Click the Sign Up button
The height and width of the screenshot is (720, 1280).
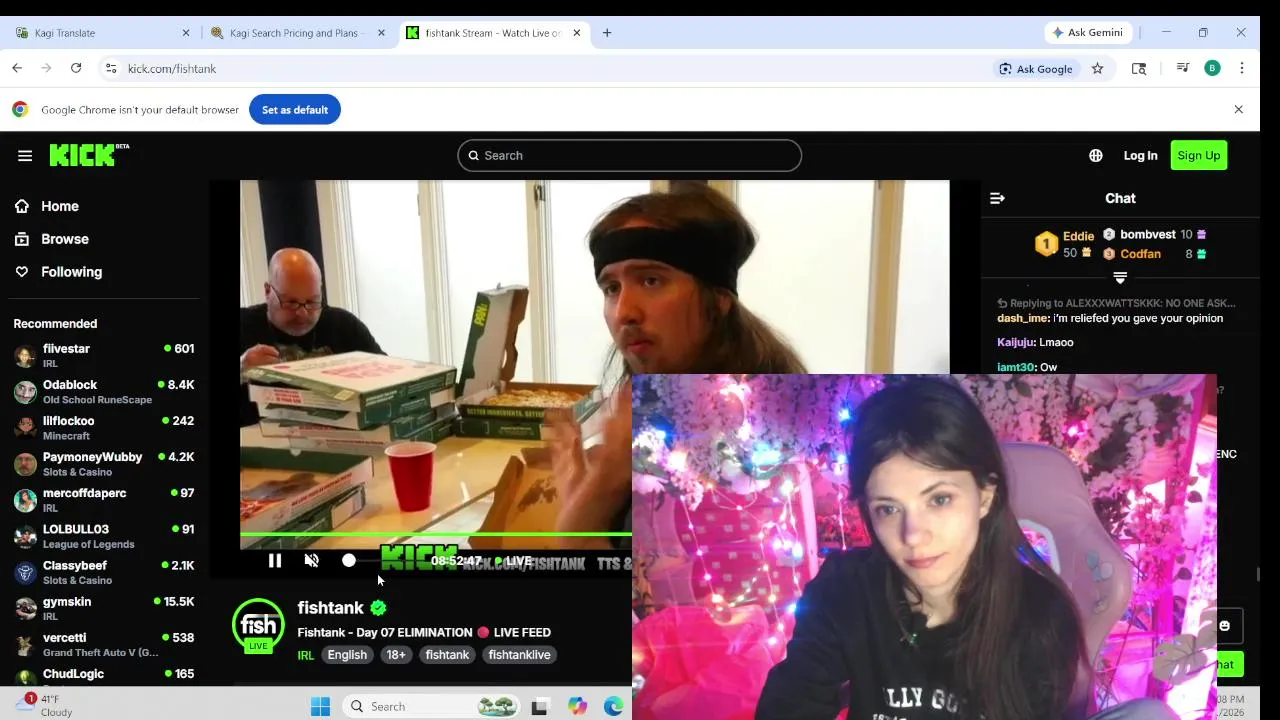click(1198, 155)
